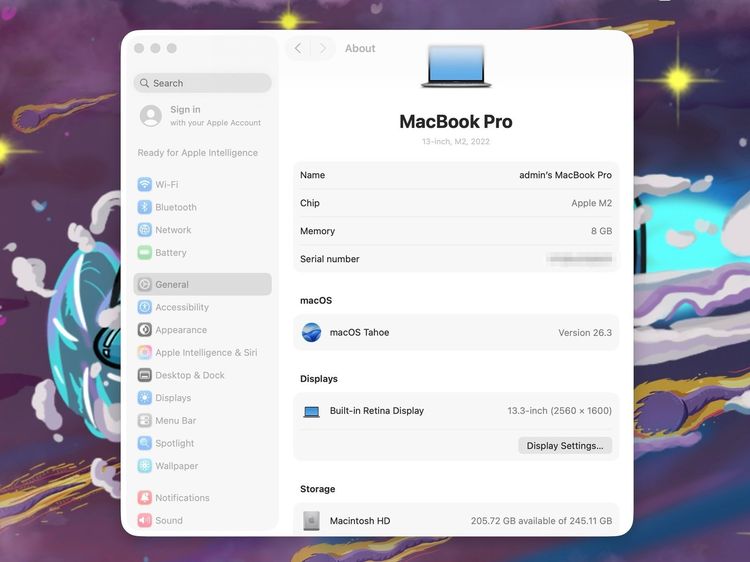Open Accessibility settings

coord(203,307)
